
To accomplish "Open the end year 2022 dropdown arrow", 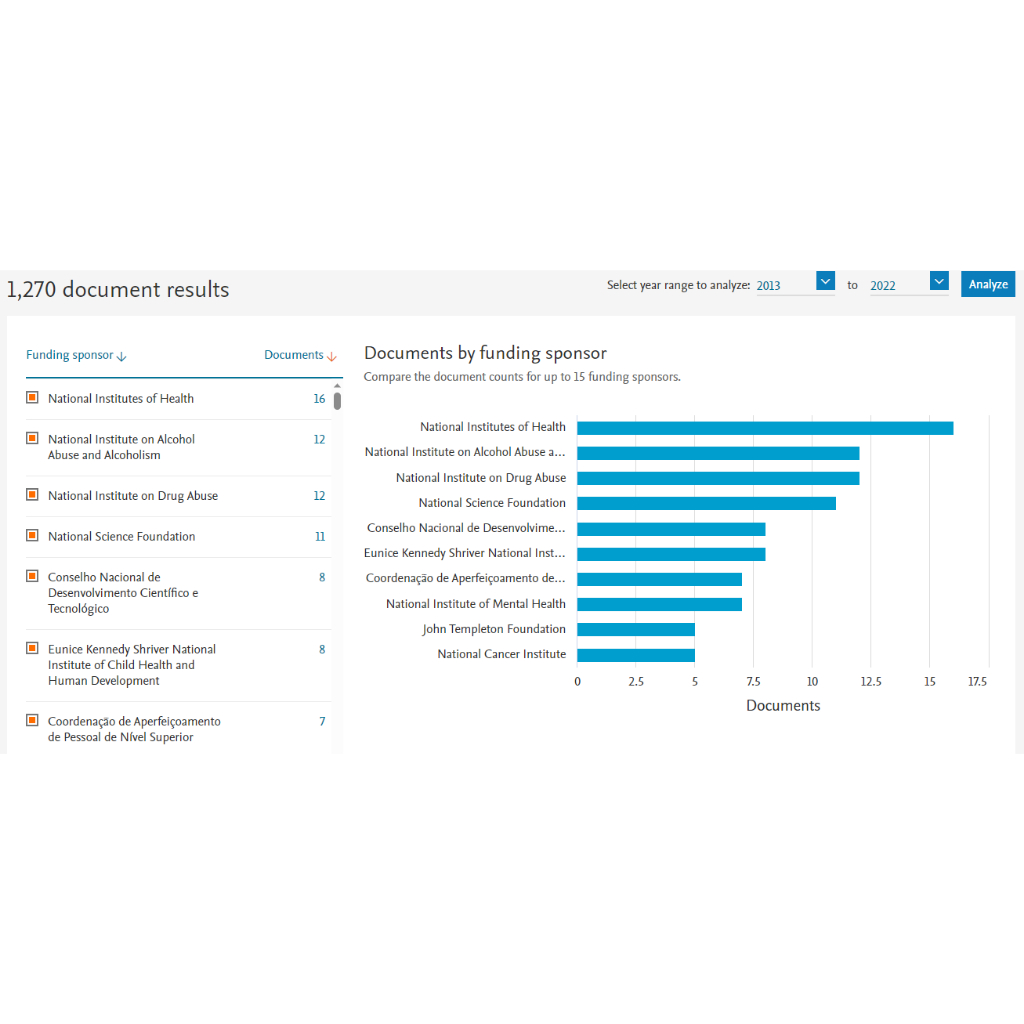I will 939,281.
